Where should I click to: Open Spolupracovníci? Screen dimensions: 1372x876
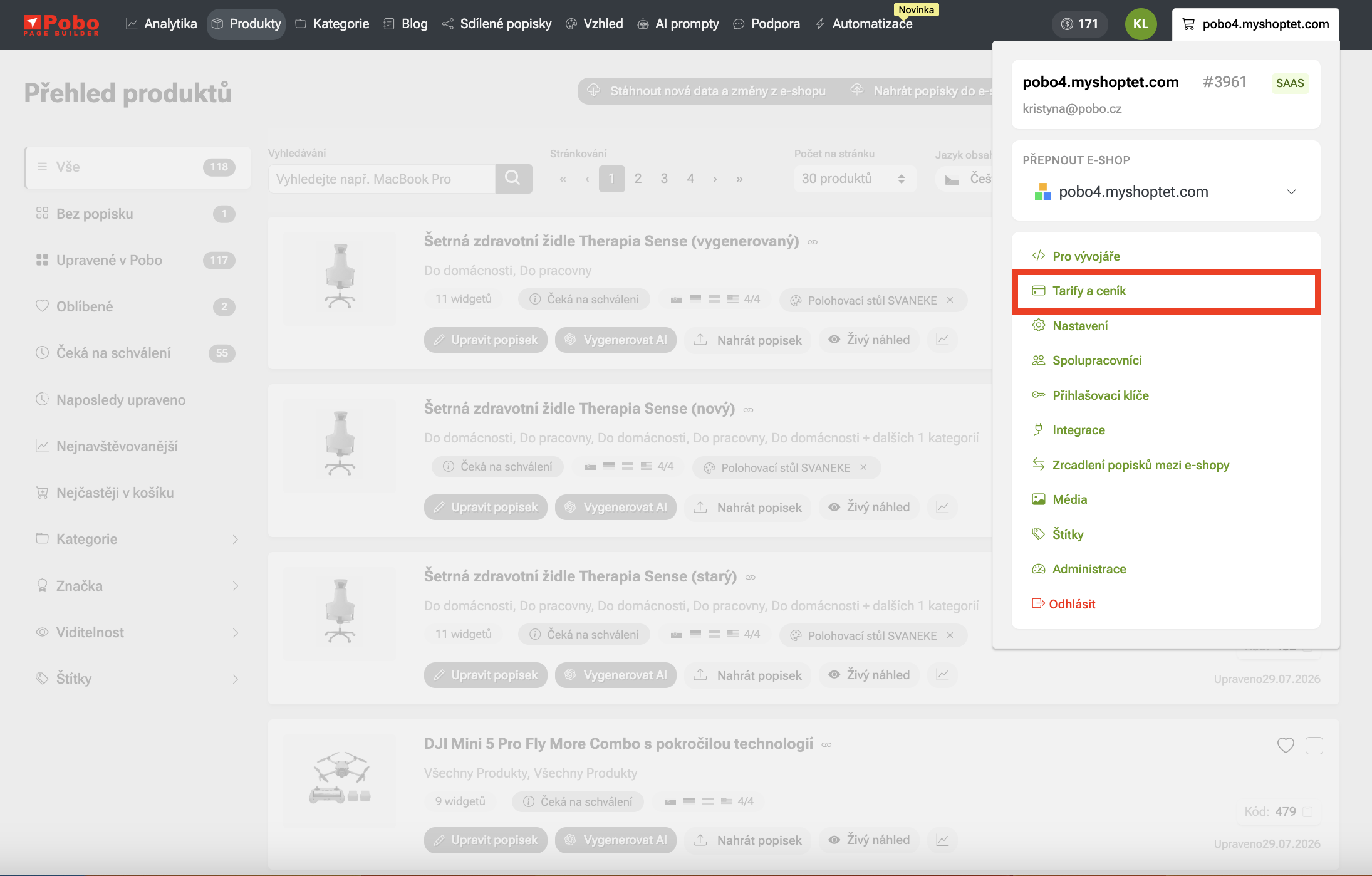(1087, 360)
